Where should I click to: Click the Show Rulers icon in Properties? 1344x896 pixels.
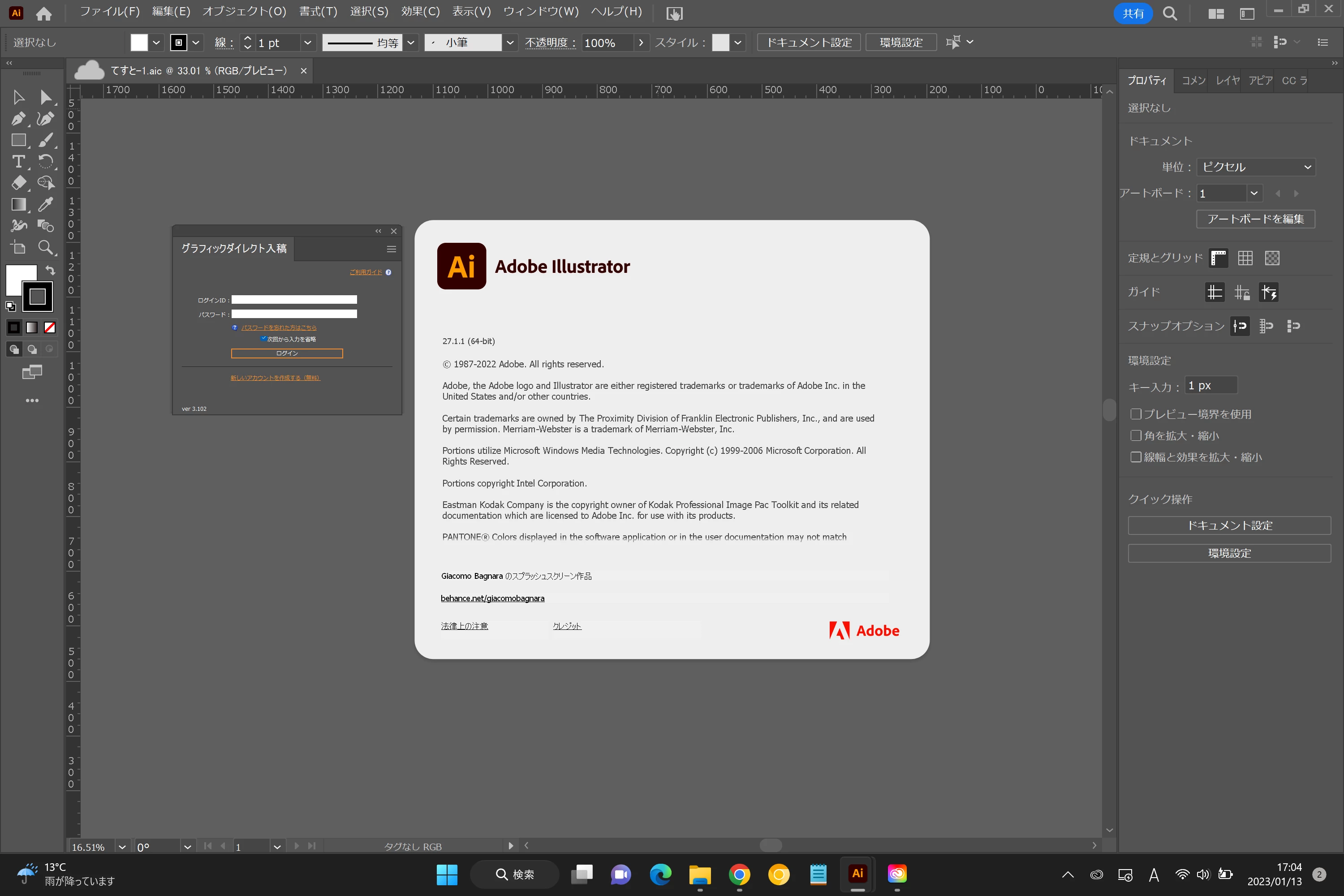[1218, 258]
